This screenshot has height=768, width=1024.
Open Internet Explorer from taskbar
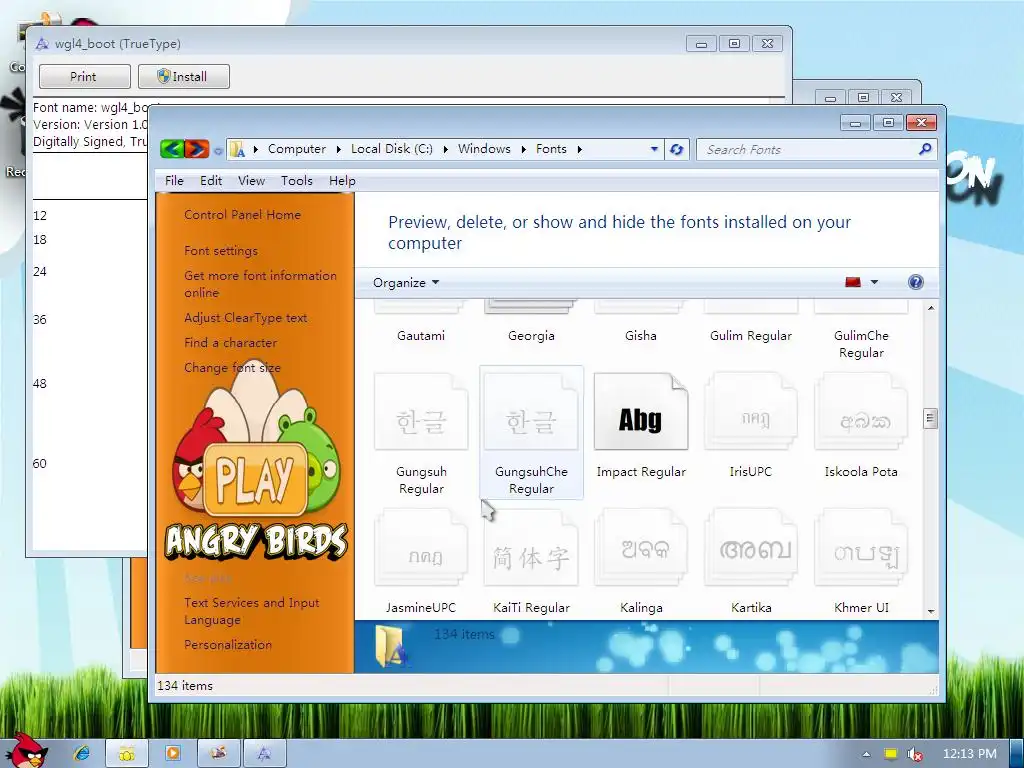[x=82, y=753]
